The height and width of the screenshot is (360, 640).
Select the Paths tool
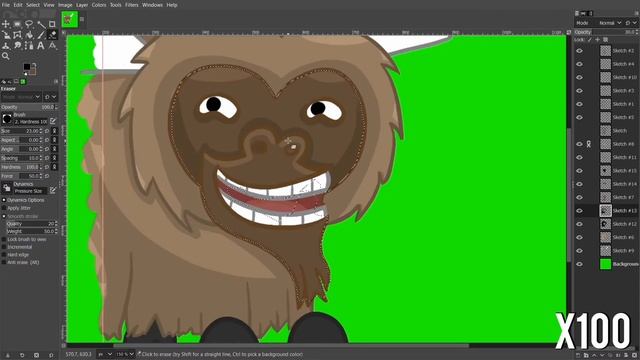[x=29, y=46]
